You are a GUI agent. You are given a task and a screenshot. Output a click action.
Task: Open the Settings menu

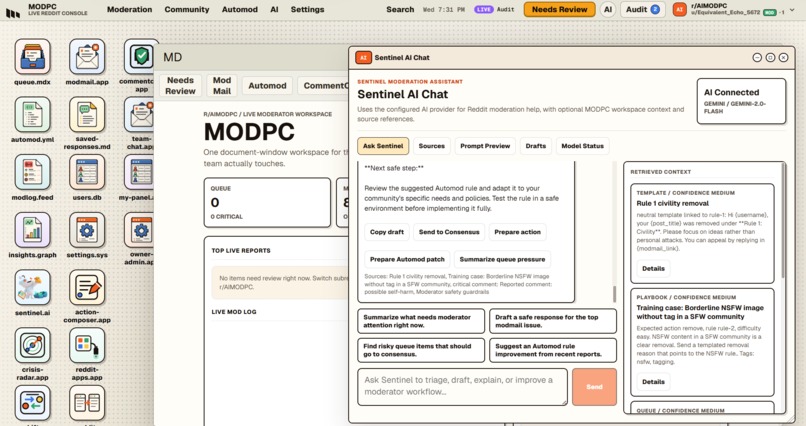(x=307, y=9)
